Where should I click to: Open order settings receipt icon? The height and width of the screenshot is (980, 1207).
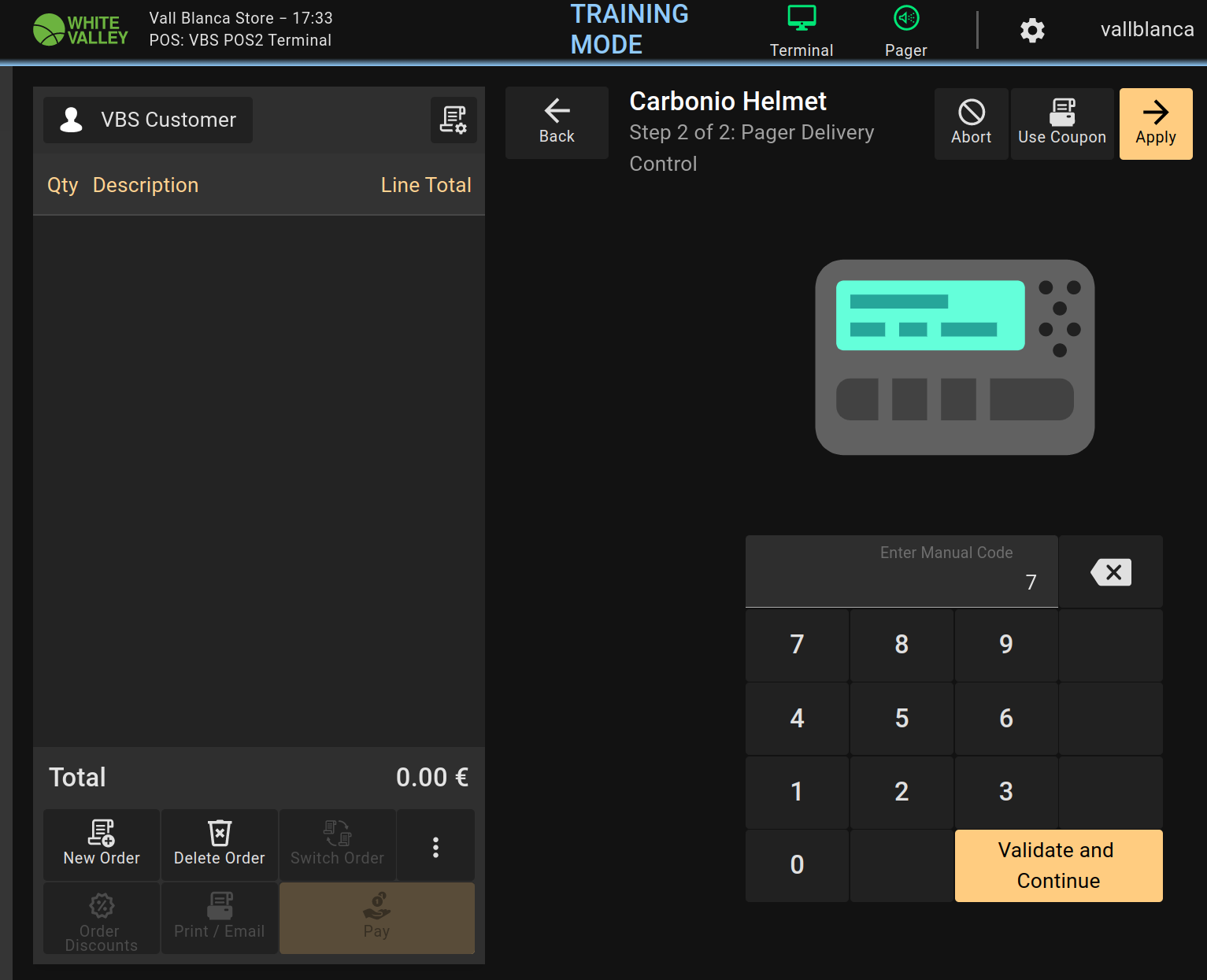[454, 120]
